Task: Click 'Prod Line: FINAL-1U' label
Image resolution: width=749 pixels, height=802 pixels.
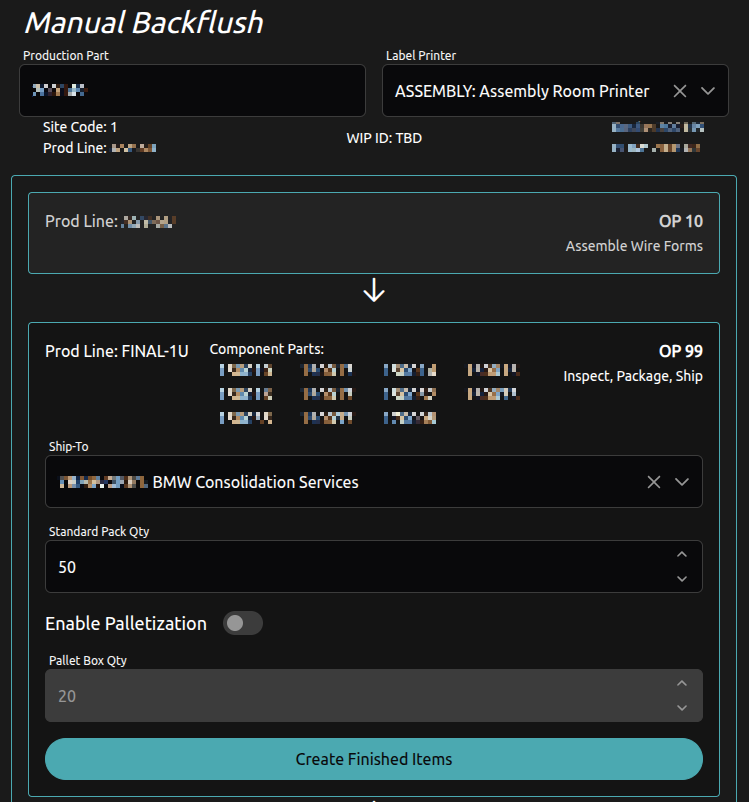Action: tap(117, 351)
